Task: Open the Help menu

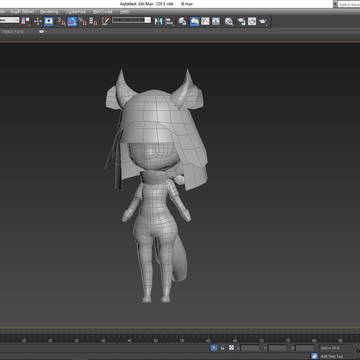Action: [x=124, y=12]
